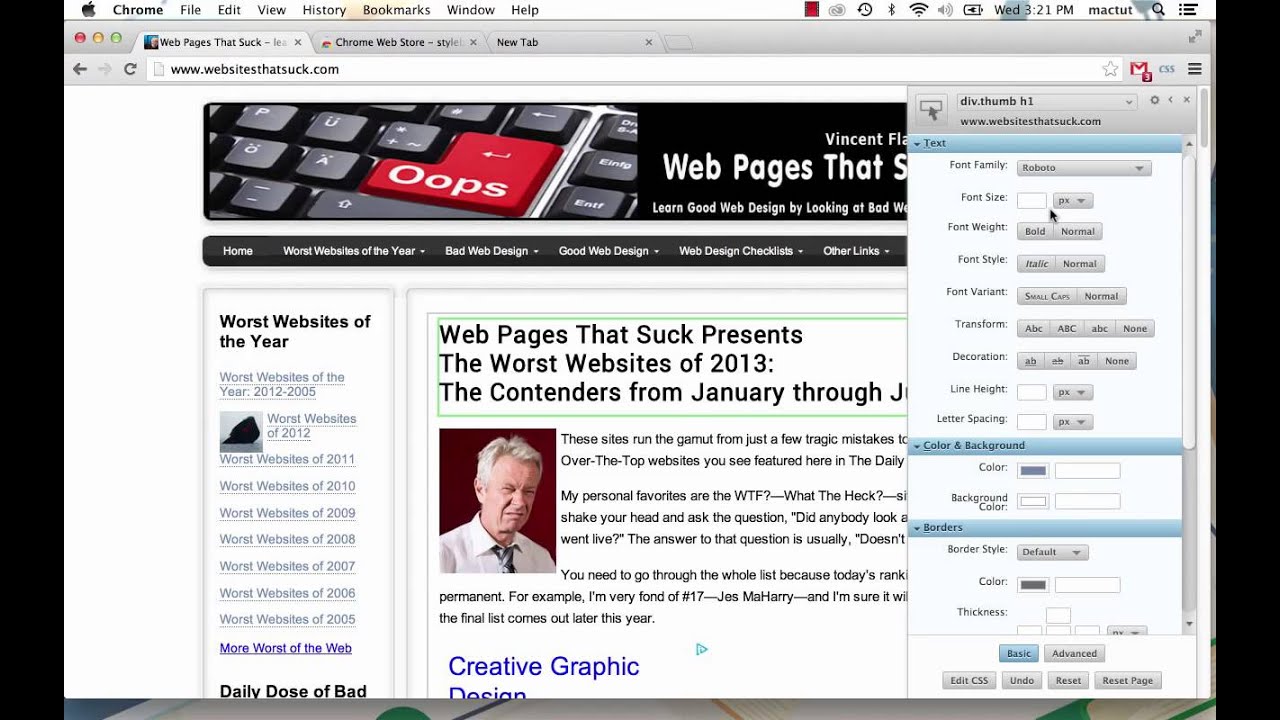
Task: Close the Chrome Web Store tab
Action: coord(473,42)
